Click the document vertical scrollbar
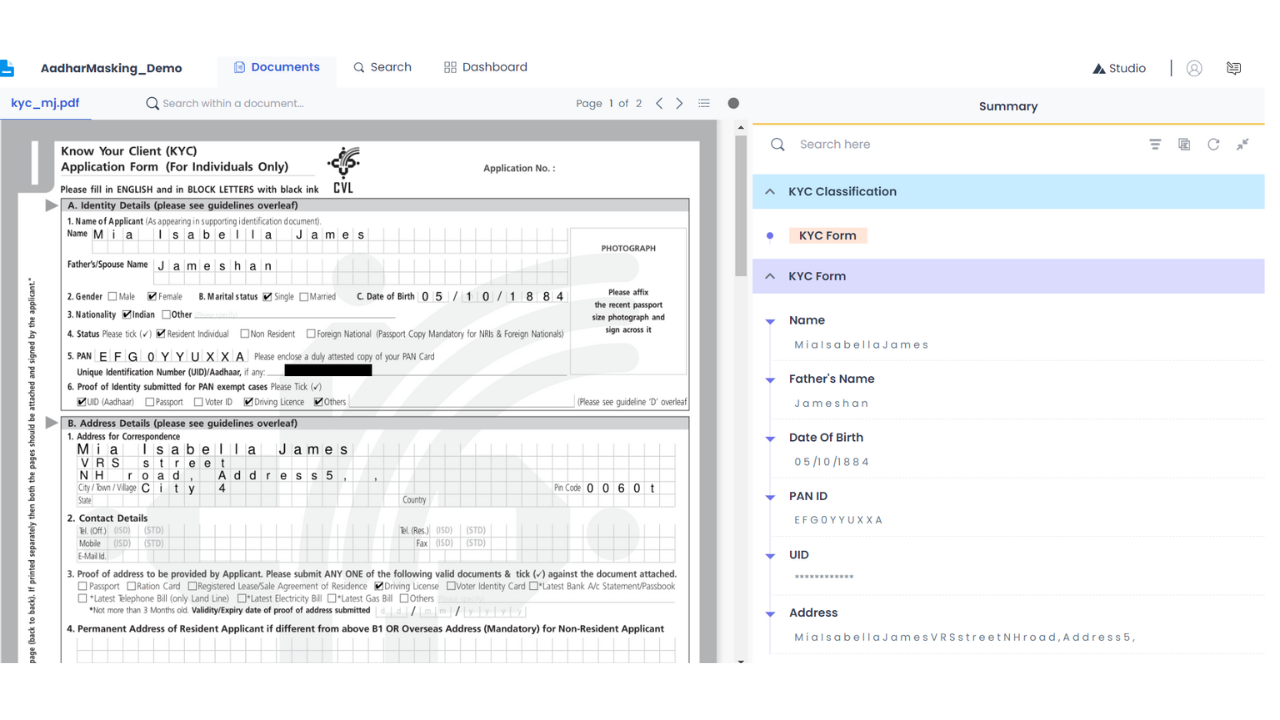This screenshot has width=1280, height=720. click(x=741, y=205)
